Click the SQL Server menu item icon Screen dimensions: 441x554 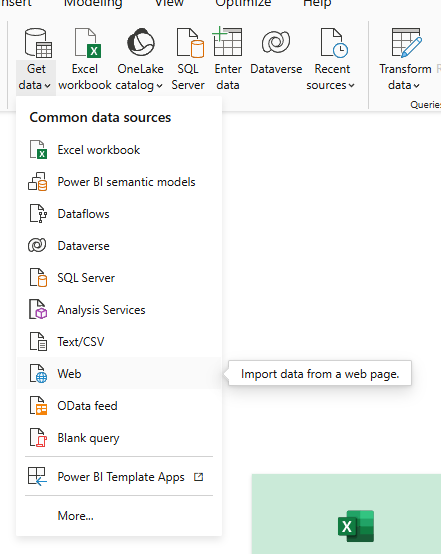coord(38,278)
